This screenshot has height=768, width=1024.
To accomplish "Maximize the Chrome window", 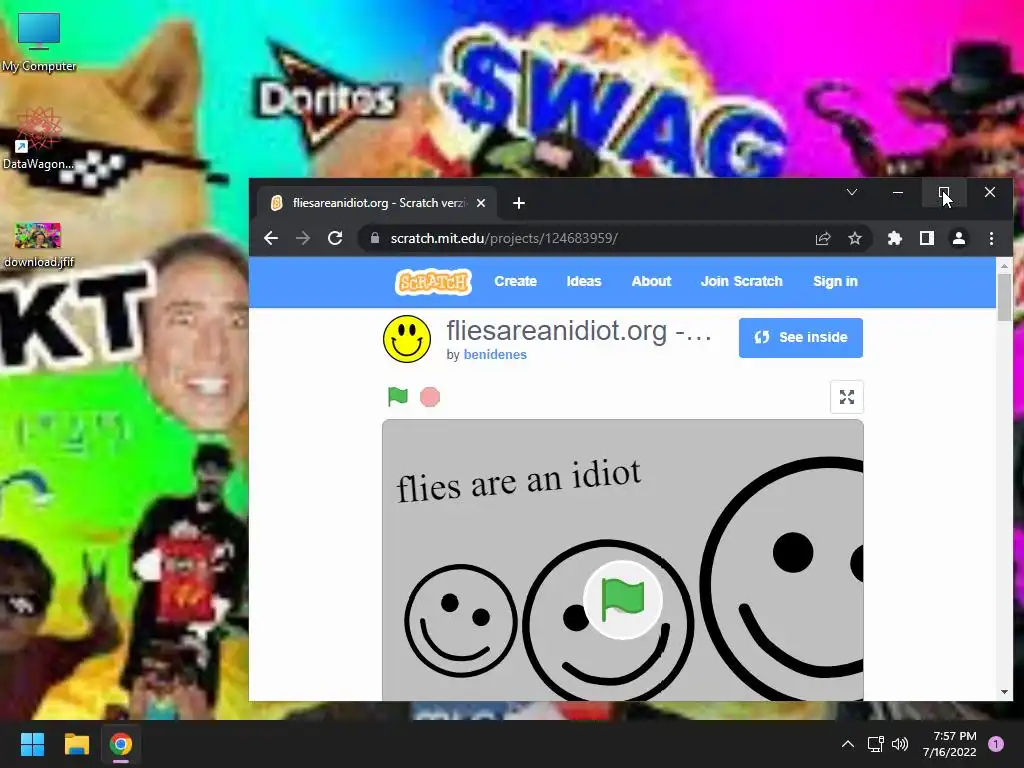I will coord(944,193).
